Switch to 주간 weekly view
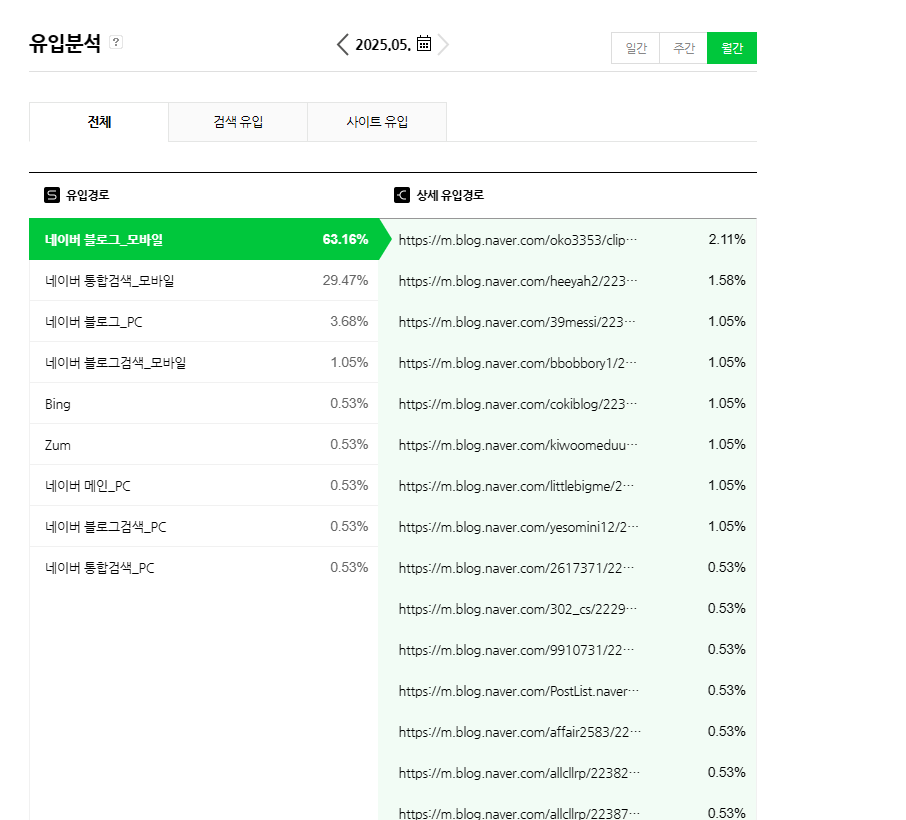This screenshot has height=820, width=906. pos(684,48)
